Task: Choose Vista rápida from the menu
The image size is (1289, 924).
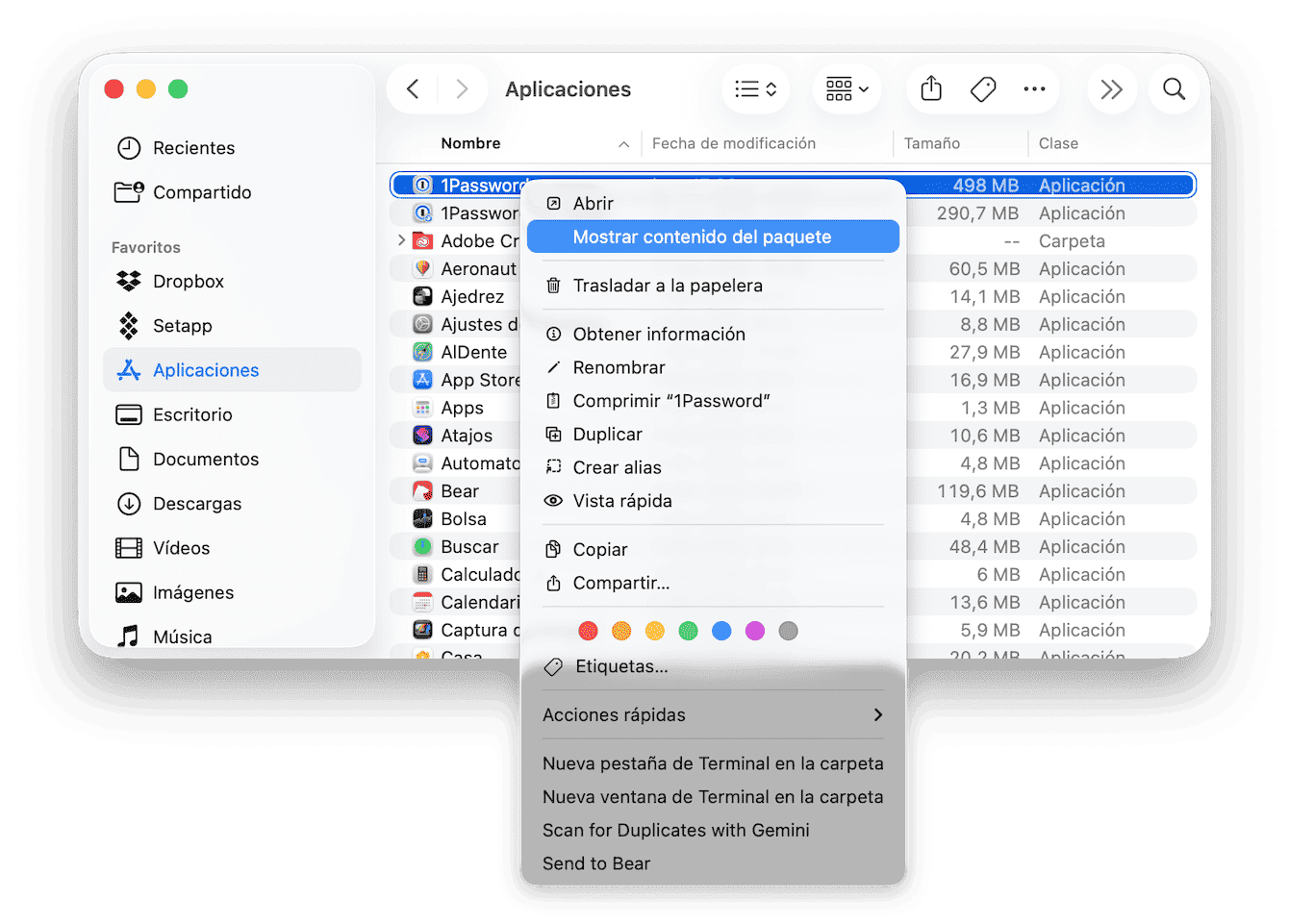Action: (713, 501)
